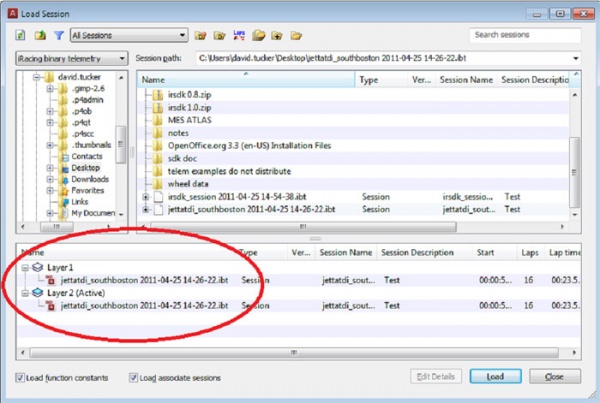Collapse the Layer 1 tree node

(25, 269)
